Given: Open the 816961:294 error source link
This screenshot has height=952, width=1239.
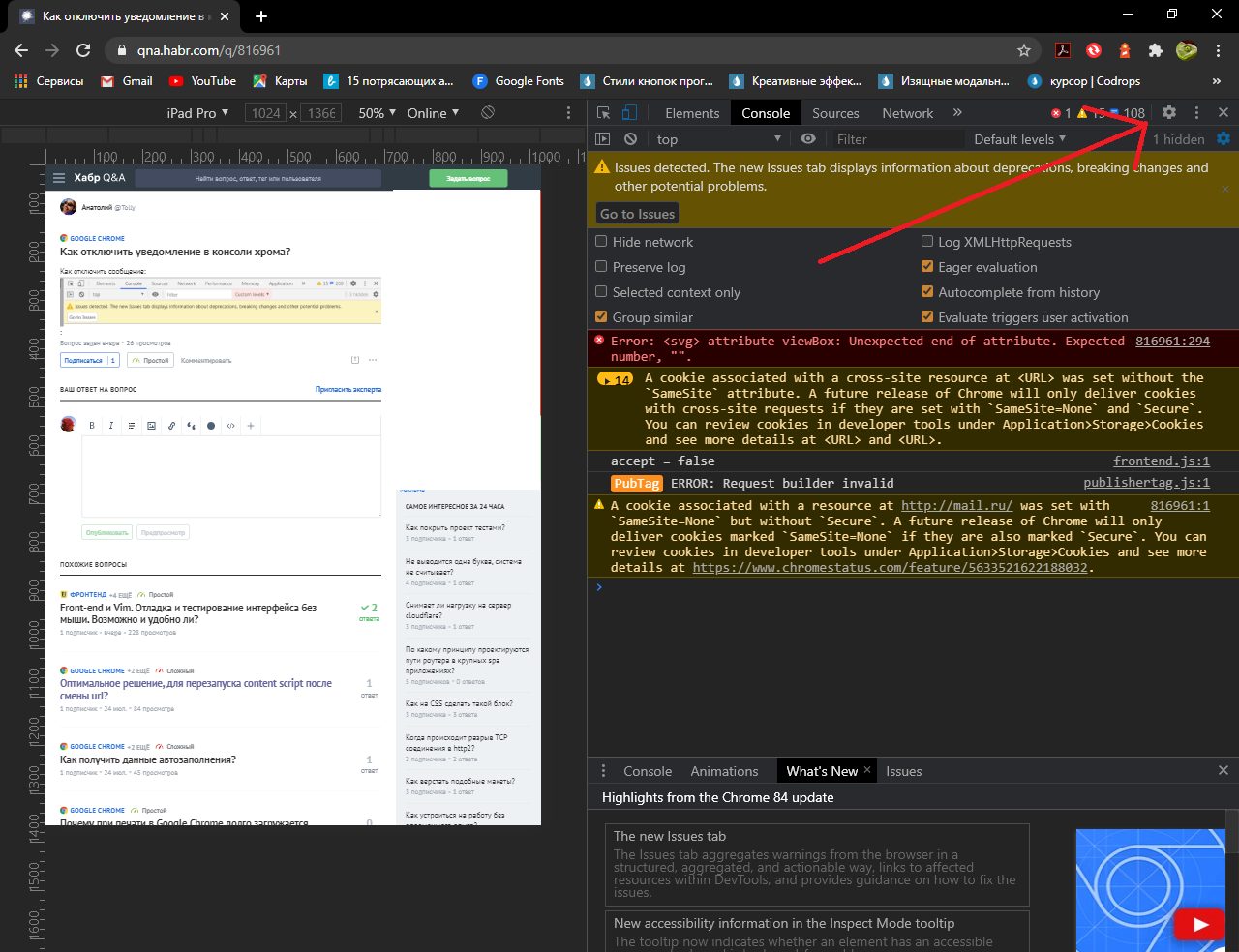Looking at the screenshot, I should tap(1172, 341).
